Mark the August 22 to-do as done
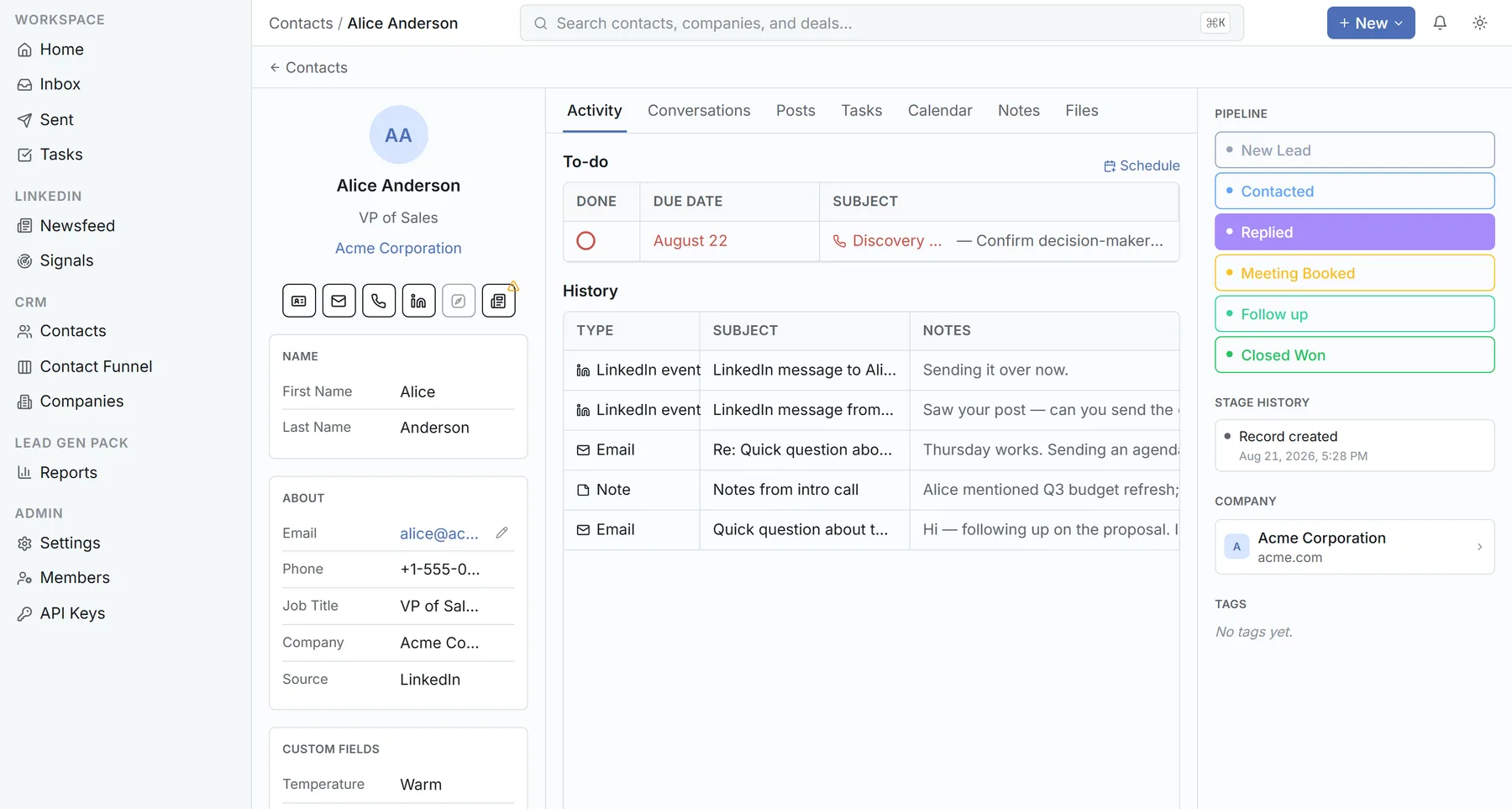This screenshot has width=1512, height=809. [x=586, y=241]
